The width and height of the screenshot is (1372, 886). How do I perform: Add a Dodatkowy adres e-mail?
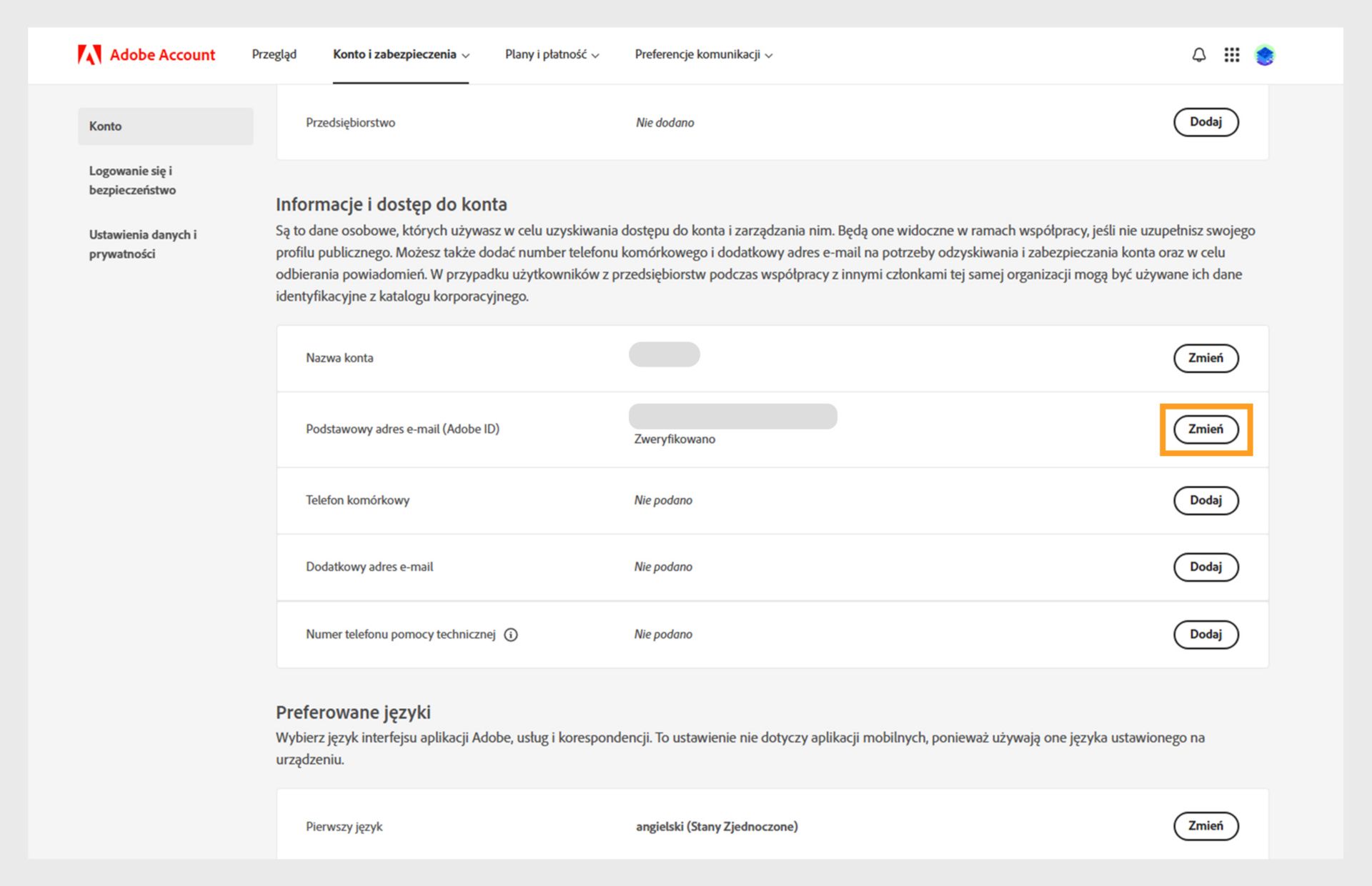click(x=1206, y=567)
